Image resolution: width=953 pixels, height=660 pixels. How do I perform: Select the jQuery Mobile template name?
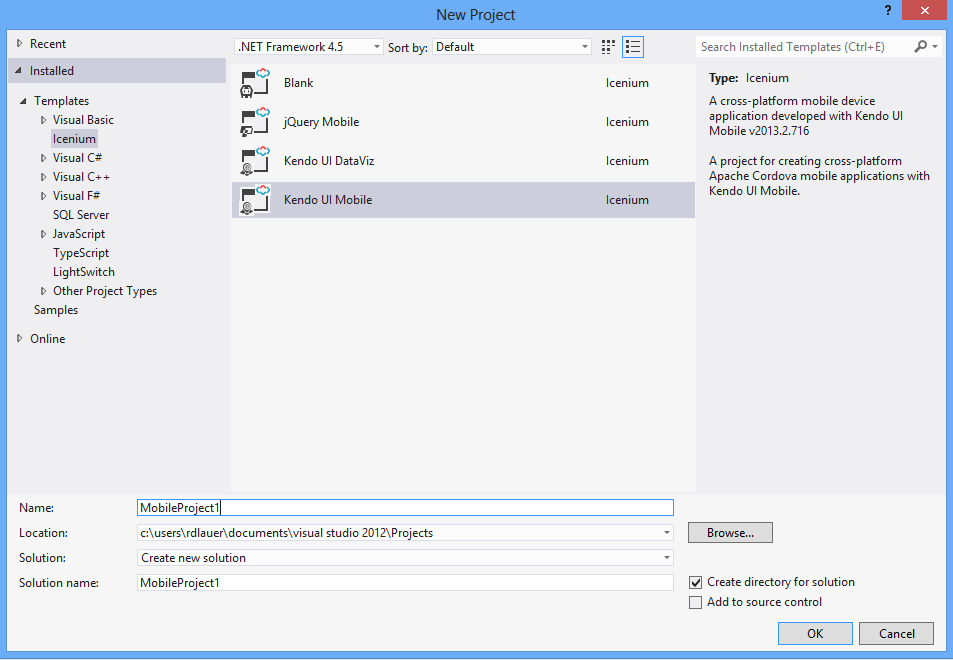pyautogui.click(x=322, y=122)
